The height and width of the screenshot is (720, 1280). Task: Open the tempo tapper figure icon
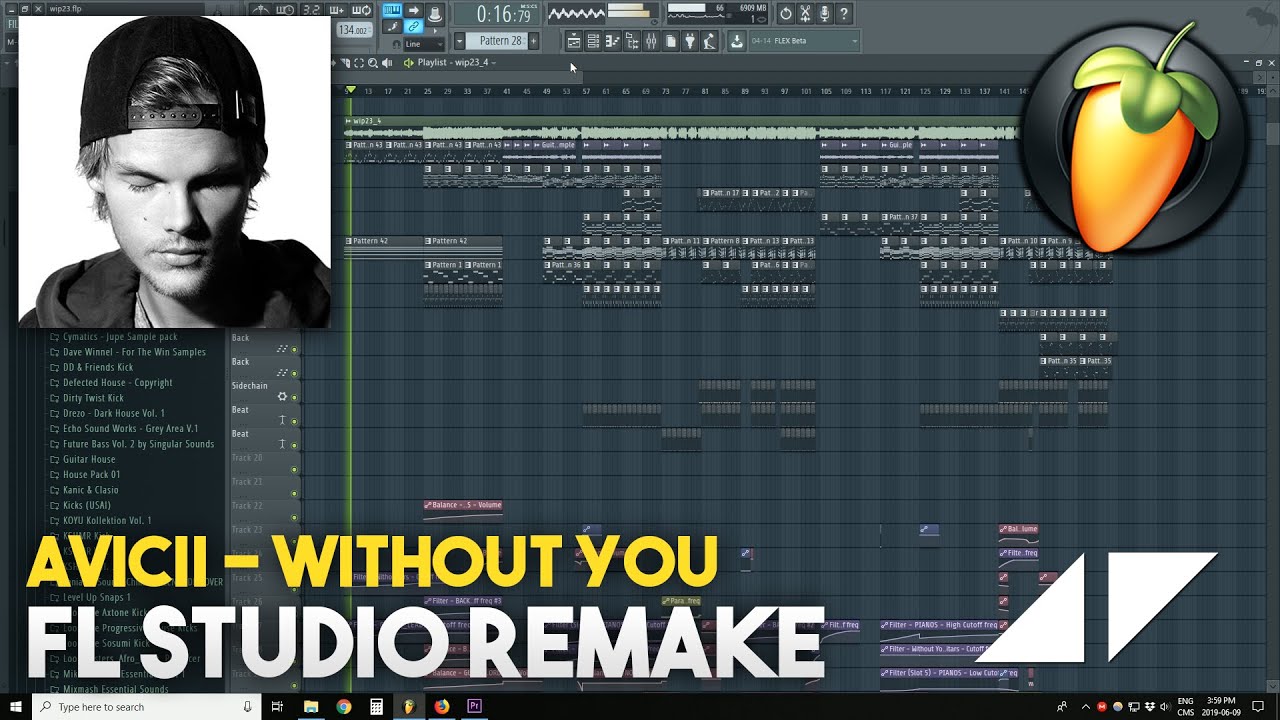pyautogui.click(x=709, y=41)
